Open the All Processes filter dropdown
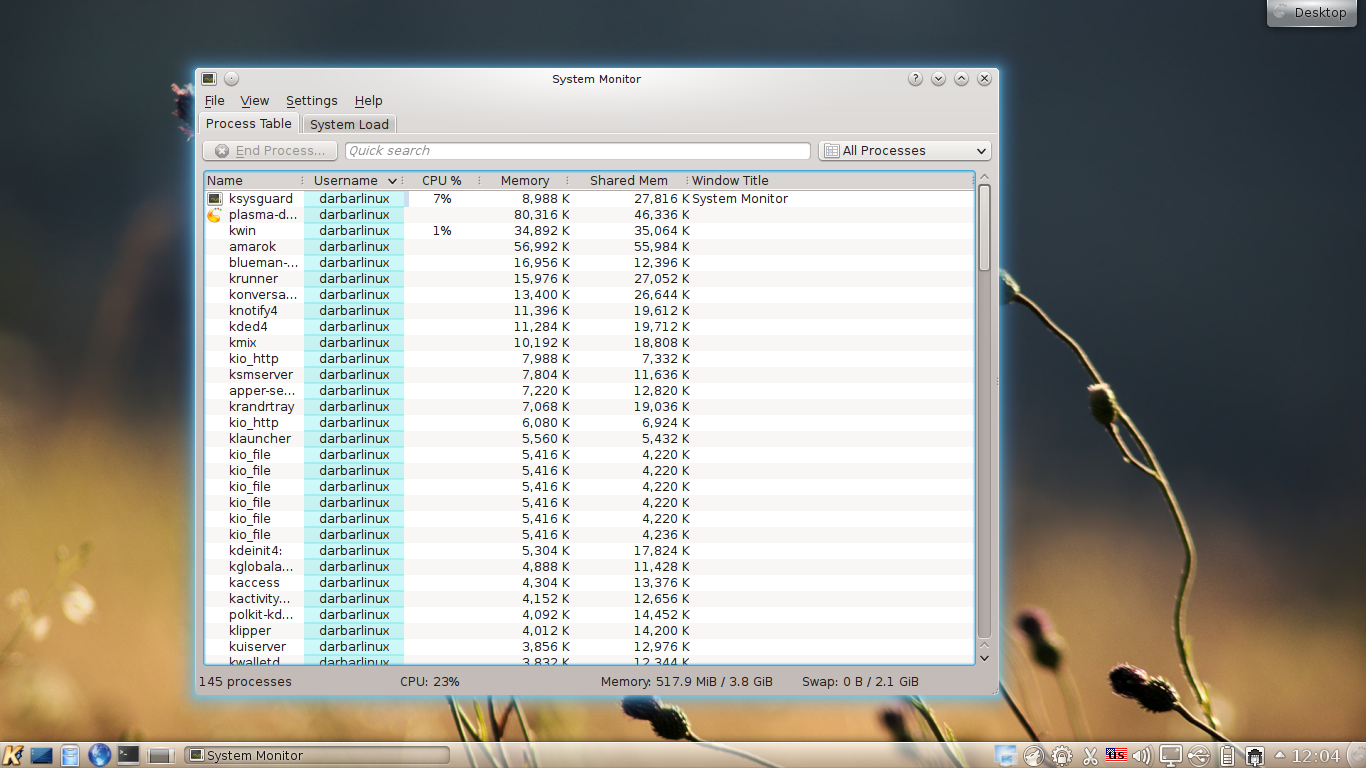Viewport: 1366px width, 768px height. [903, 150]
